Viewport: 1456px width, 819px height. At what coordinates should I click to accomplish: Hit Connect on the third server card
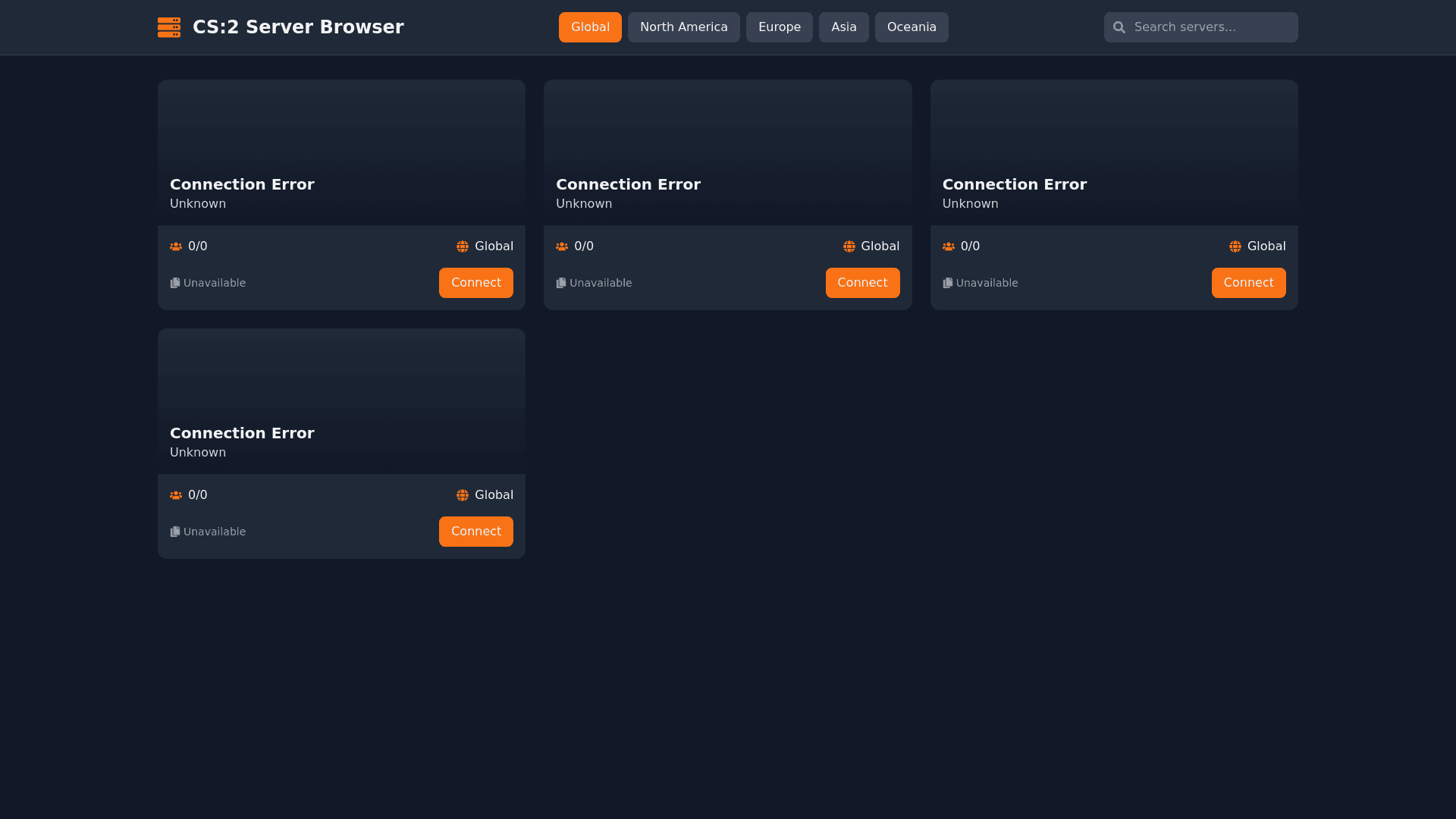point(1248,283)
